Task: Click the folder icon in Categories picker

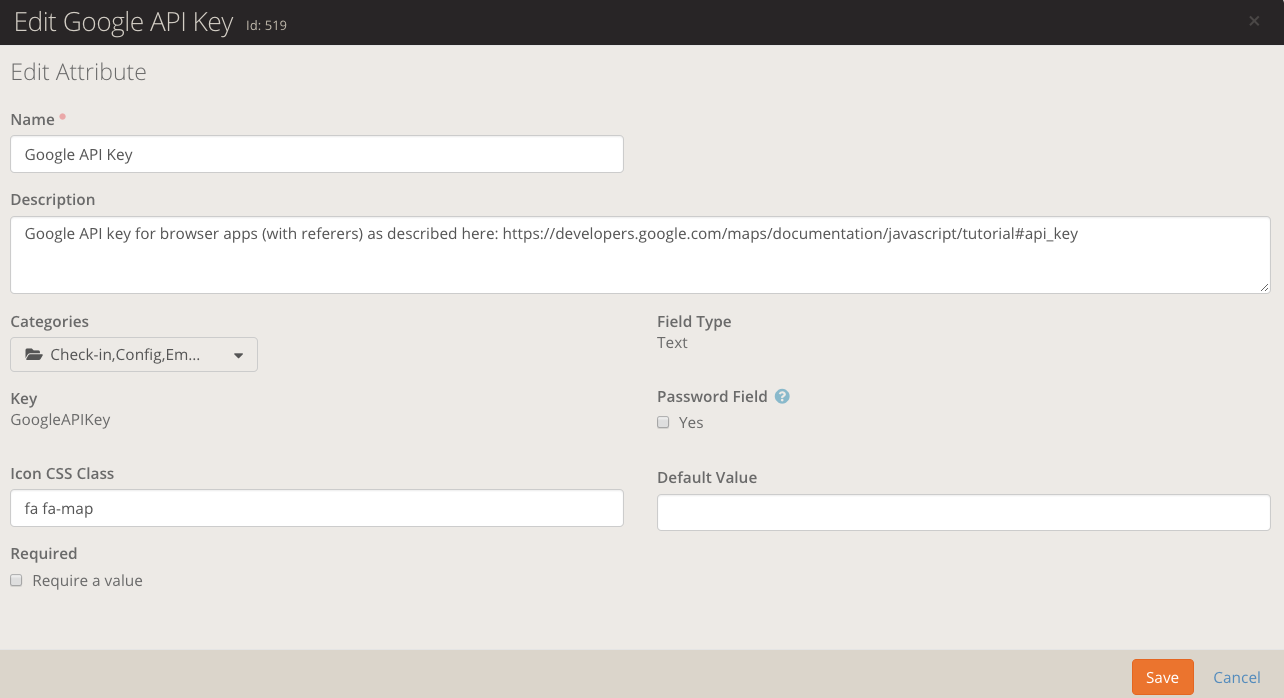Action: [34, 355]
